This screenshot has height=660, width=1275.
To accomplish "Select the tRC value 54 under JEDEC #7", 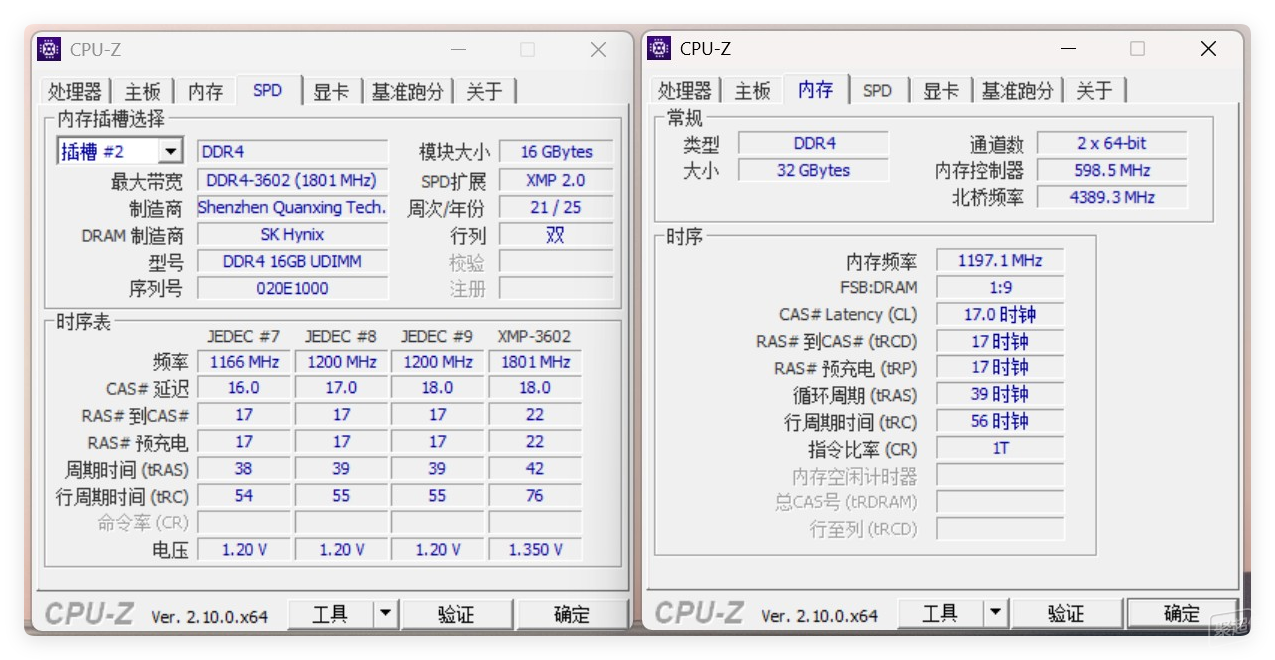I will 244,496.
